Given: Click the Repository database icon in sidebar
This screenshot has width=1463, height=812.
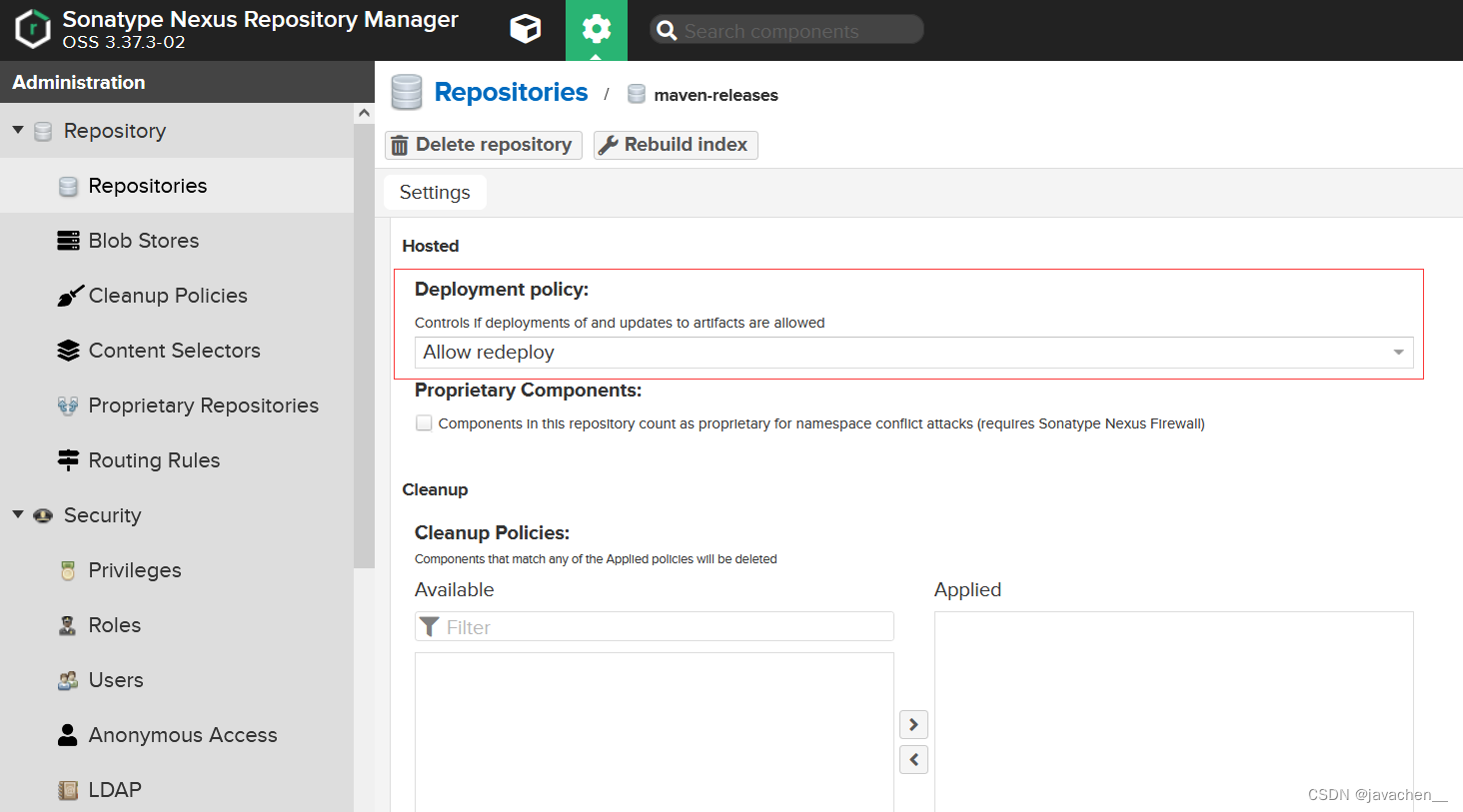Looking at the screenshot, I should pyautogui.click(x=43, y=131).
